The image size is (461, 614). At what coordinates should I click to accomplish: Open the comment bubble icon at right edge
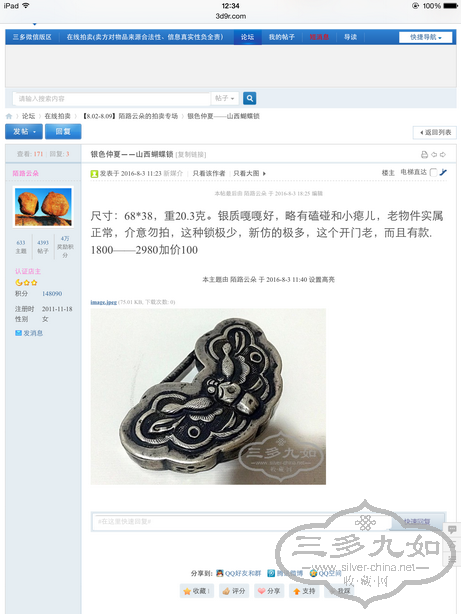click(452, 529)
